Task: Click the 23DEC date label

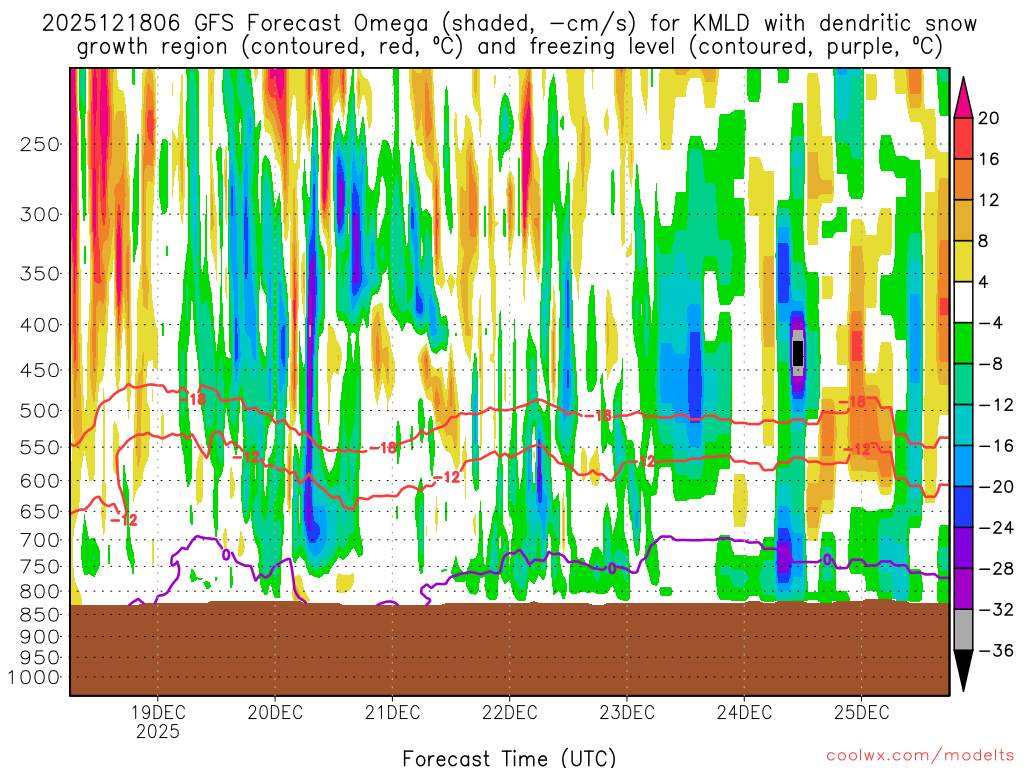Action: (x=626, y=712)
